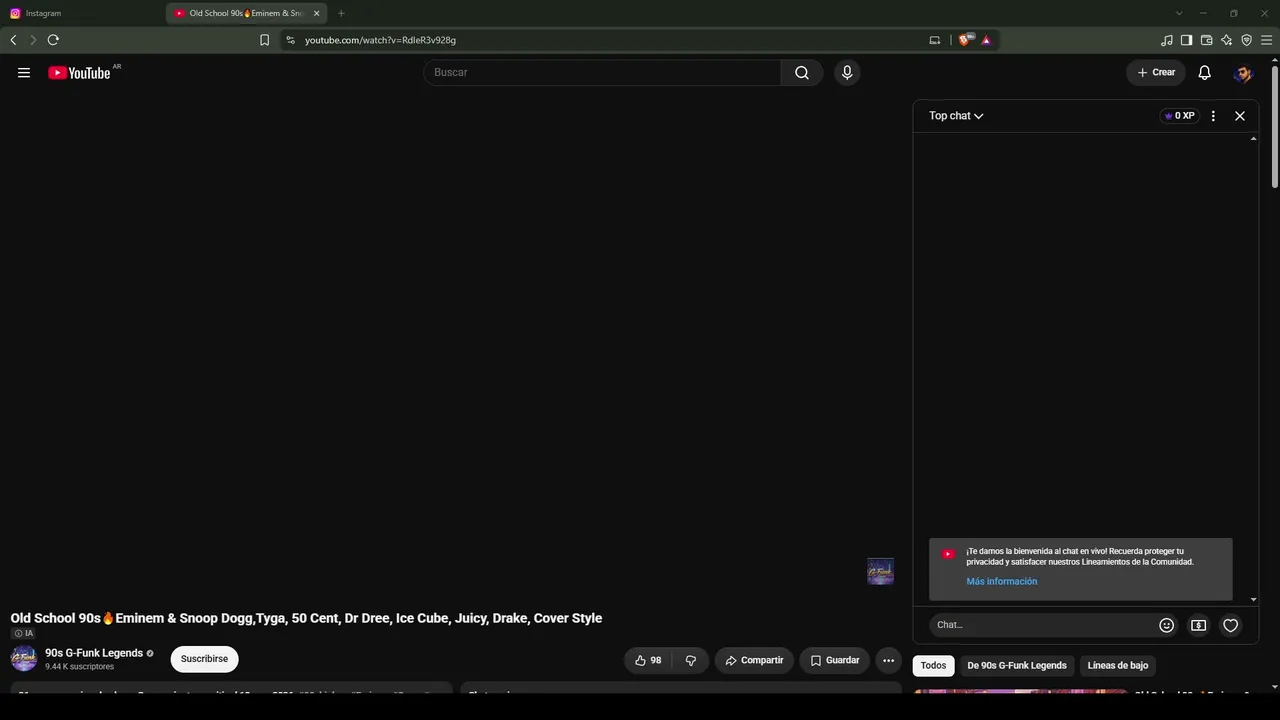This screenshot has height=720, width=1280.
Task: Click the chat scroll-down arrow
Action: pyautogui.click(x=1253, y=599)
